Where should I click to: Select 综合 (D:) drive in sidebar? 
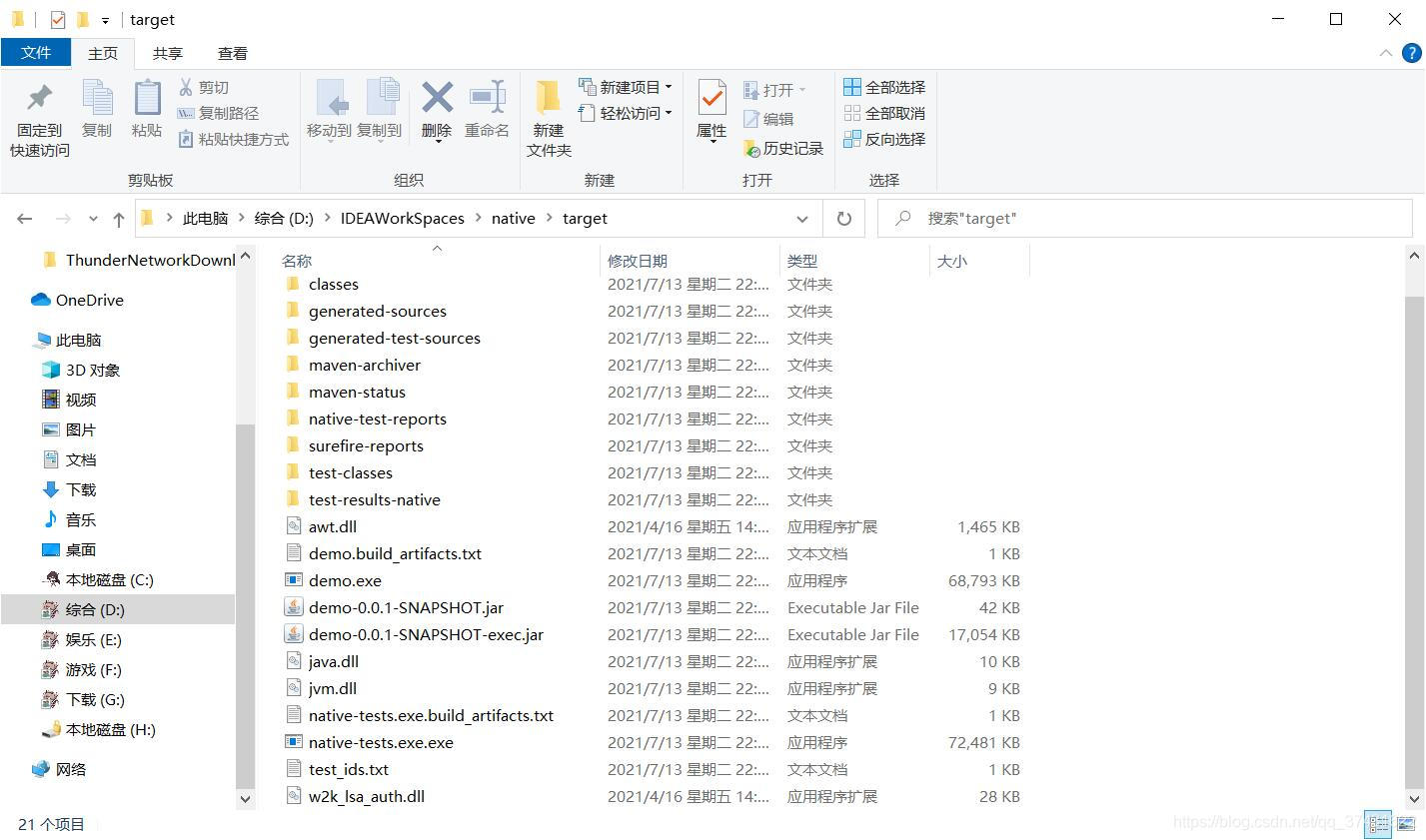click(x=118, y=609)
